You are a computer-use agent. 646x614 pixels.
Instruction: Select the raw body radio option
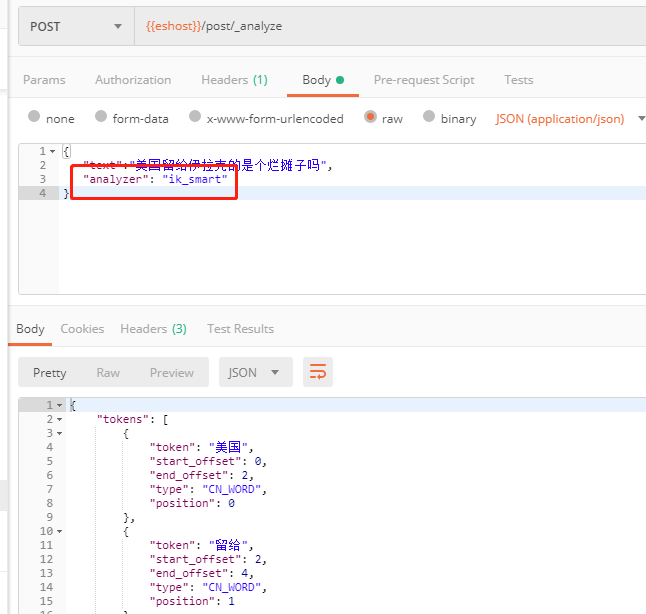click(370, 117)
